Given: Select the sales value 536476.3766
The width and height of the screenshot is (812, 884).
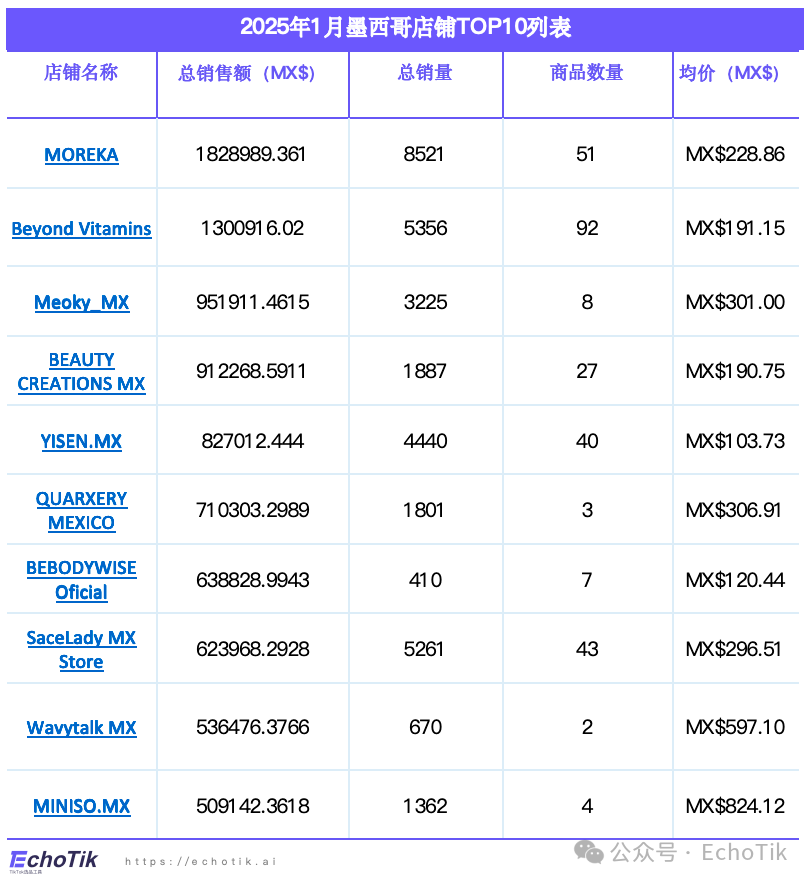Looking at the screenshot, I should 252,727.
